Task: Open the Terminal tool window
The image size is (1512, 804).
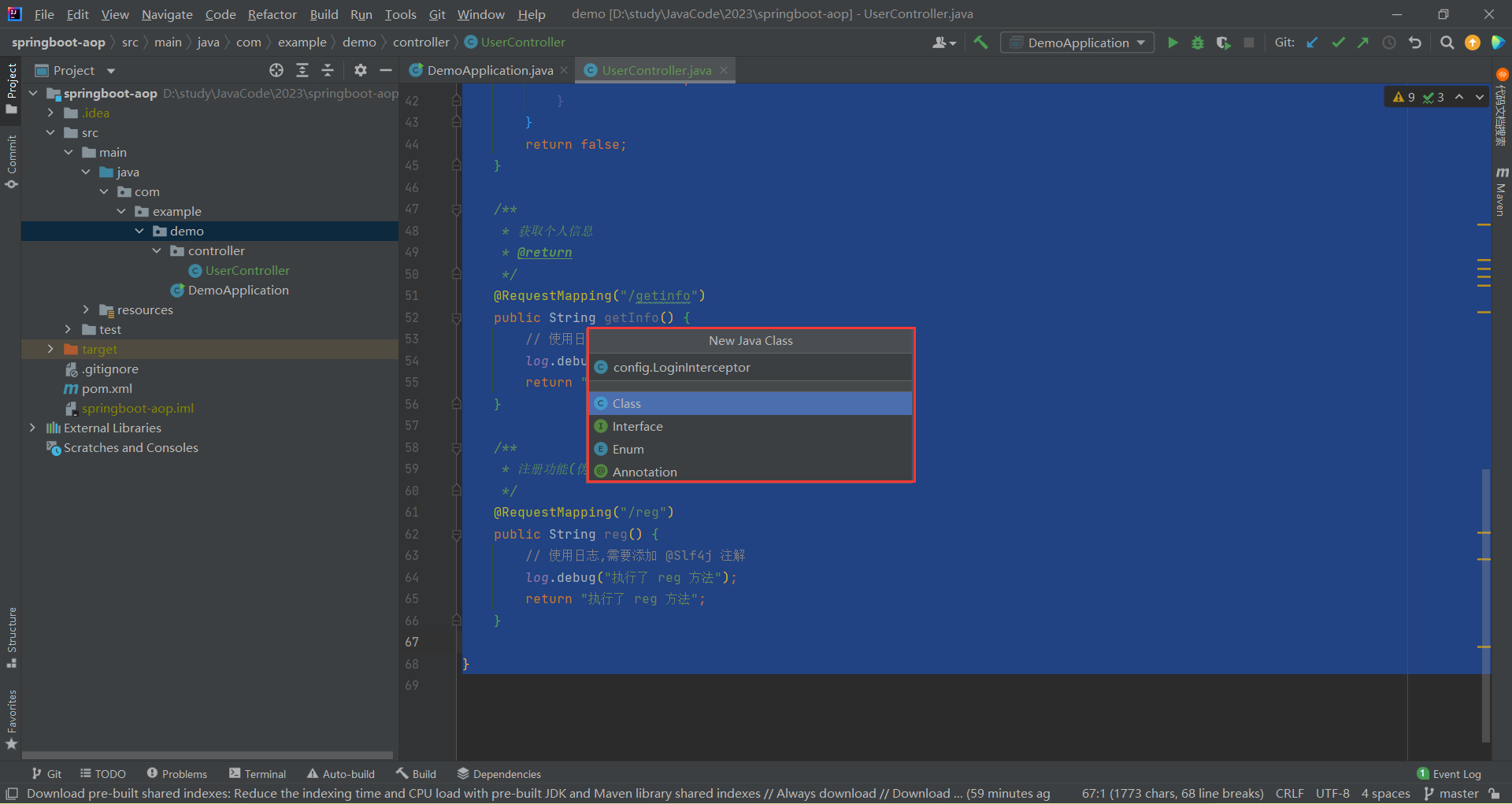Action: (x=258, y=774)
